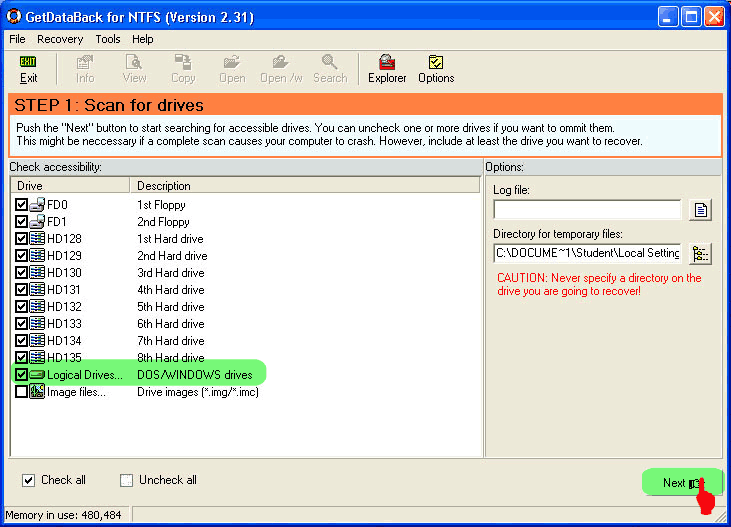Sort by the Drive column header

pyautogui.click(x=70, y=186)
